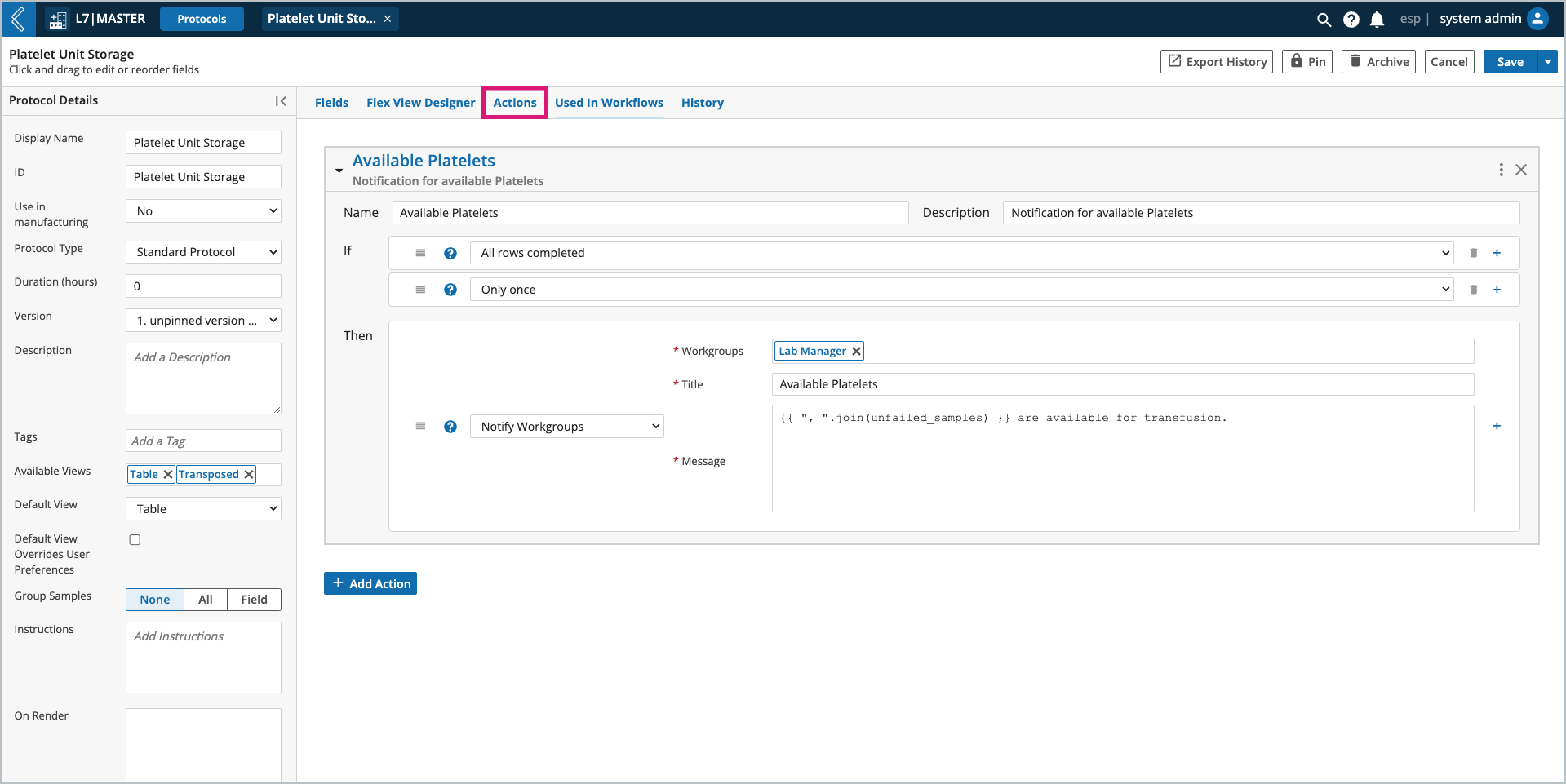The image size is (1566, 784).
Task: Open the Available Platelets action kebab menu
Action: pos(1501,170)
